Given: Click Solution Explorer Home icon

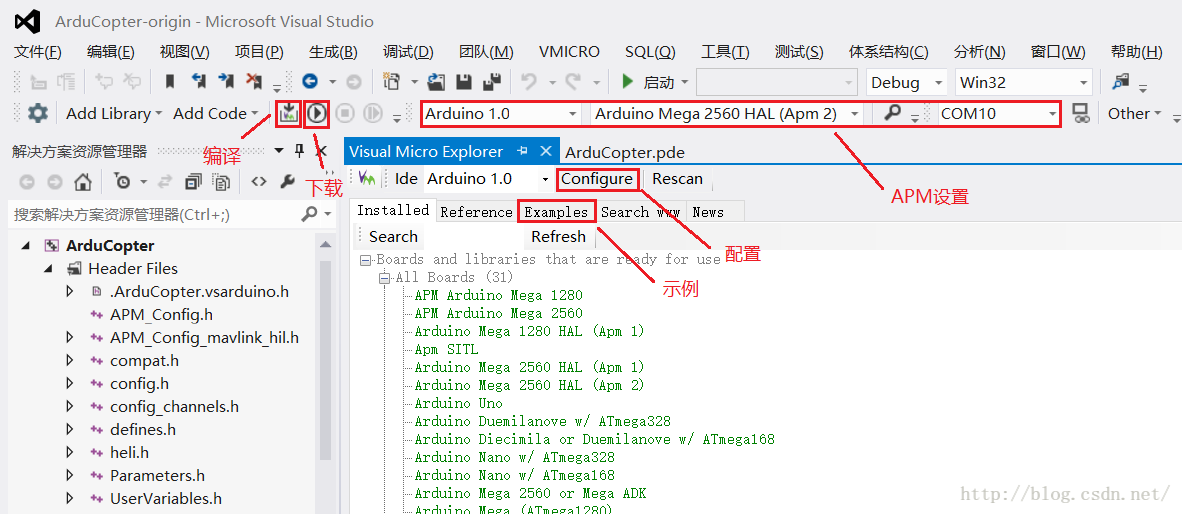Looking at the screenshot, I should [83, 182].
